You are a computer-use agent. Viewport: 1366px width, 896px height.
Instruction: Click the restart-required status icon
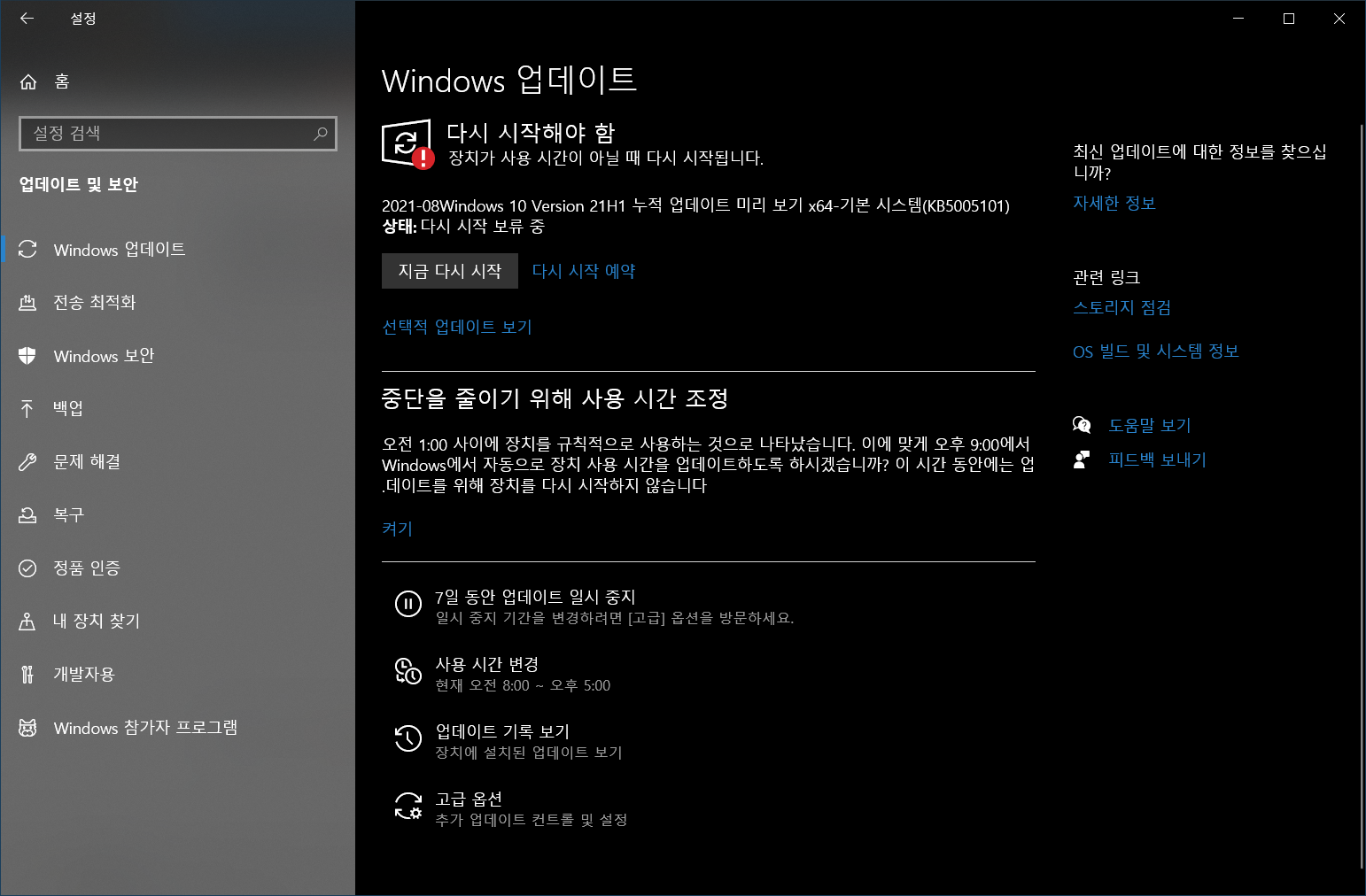point(407,143)
